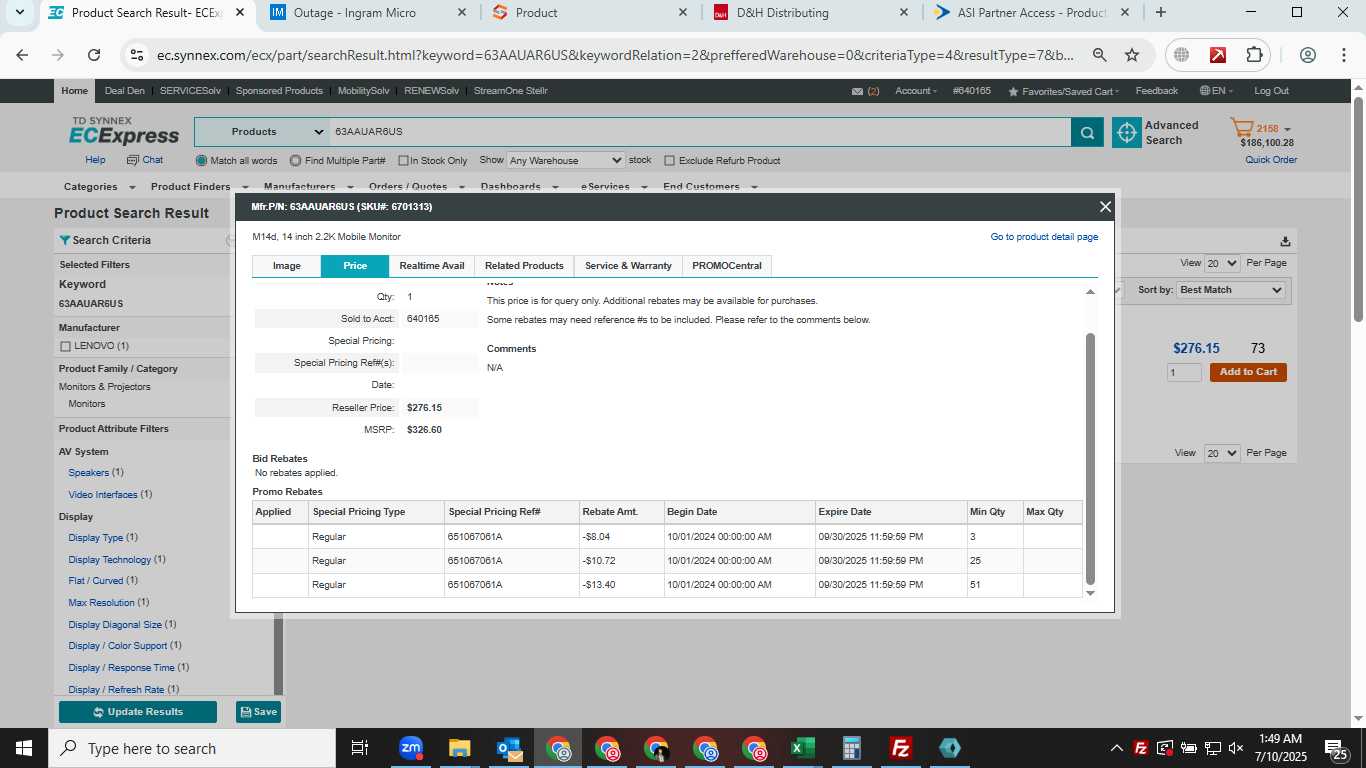Click Go to product detail page link
This screenshot has height=768, width=1366.
1044,237
